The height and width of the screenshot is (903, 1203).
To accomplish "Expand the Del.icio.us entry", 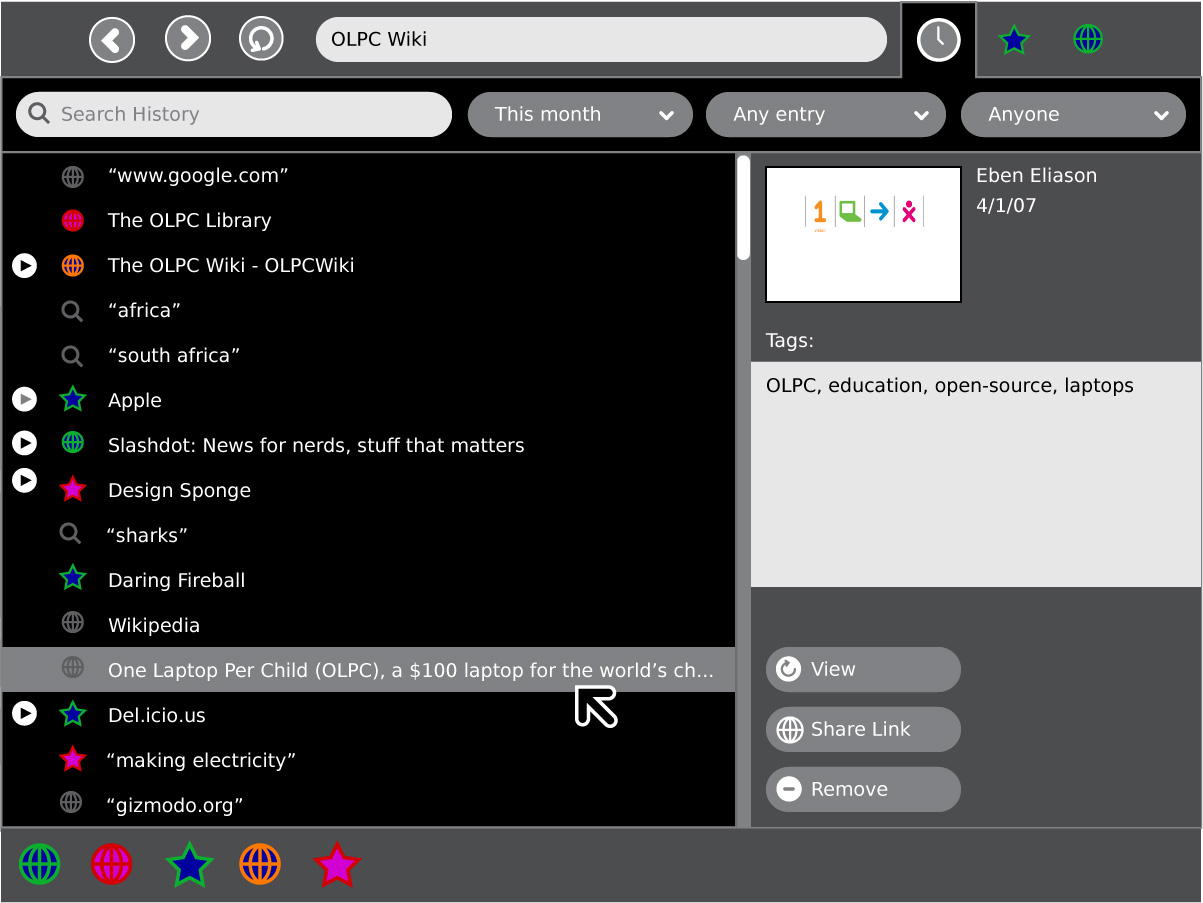I will pos(24,713).
